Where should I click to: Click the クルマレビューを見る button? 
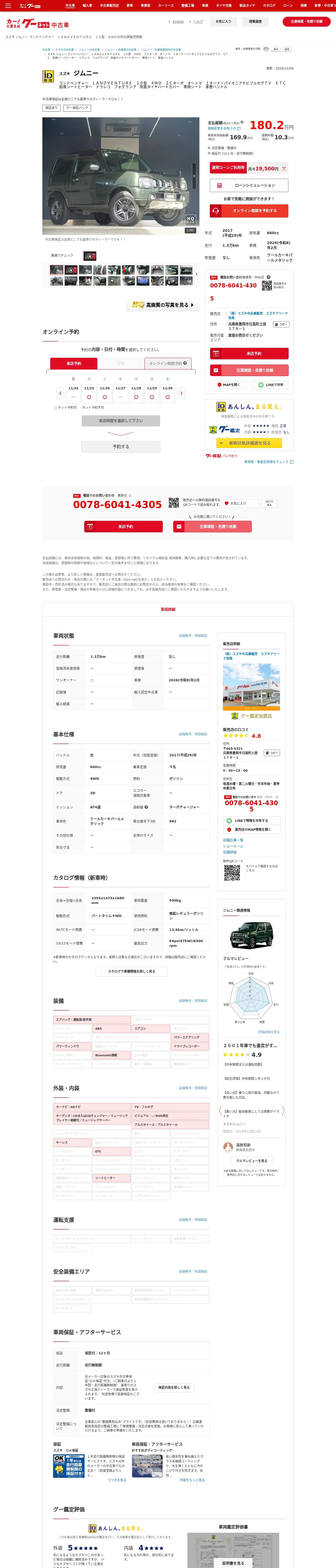(x=251, y=1161)
